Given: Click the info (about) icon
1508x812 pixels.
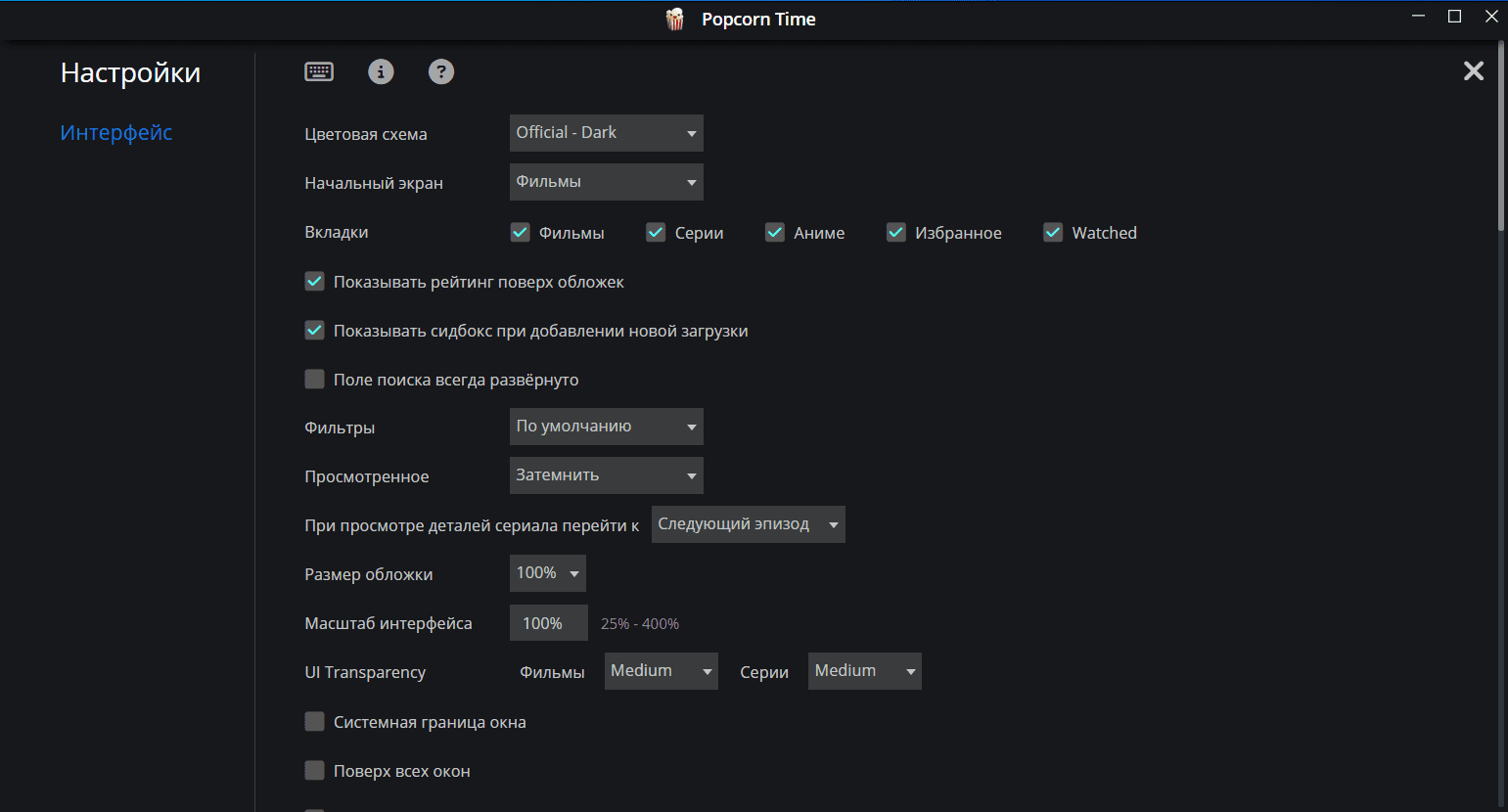Looking at the screenshot, I should point(381,71).
